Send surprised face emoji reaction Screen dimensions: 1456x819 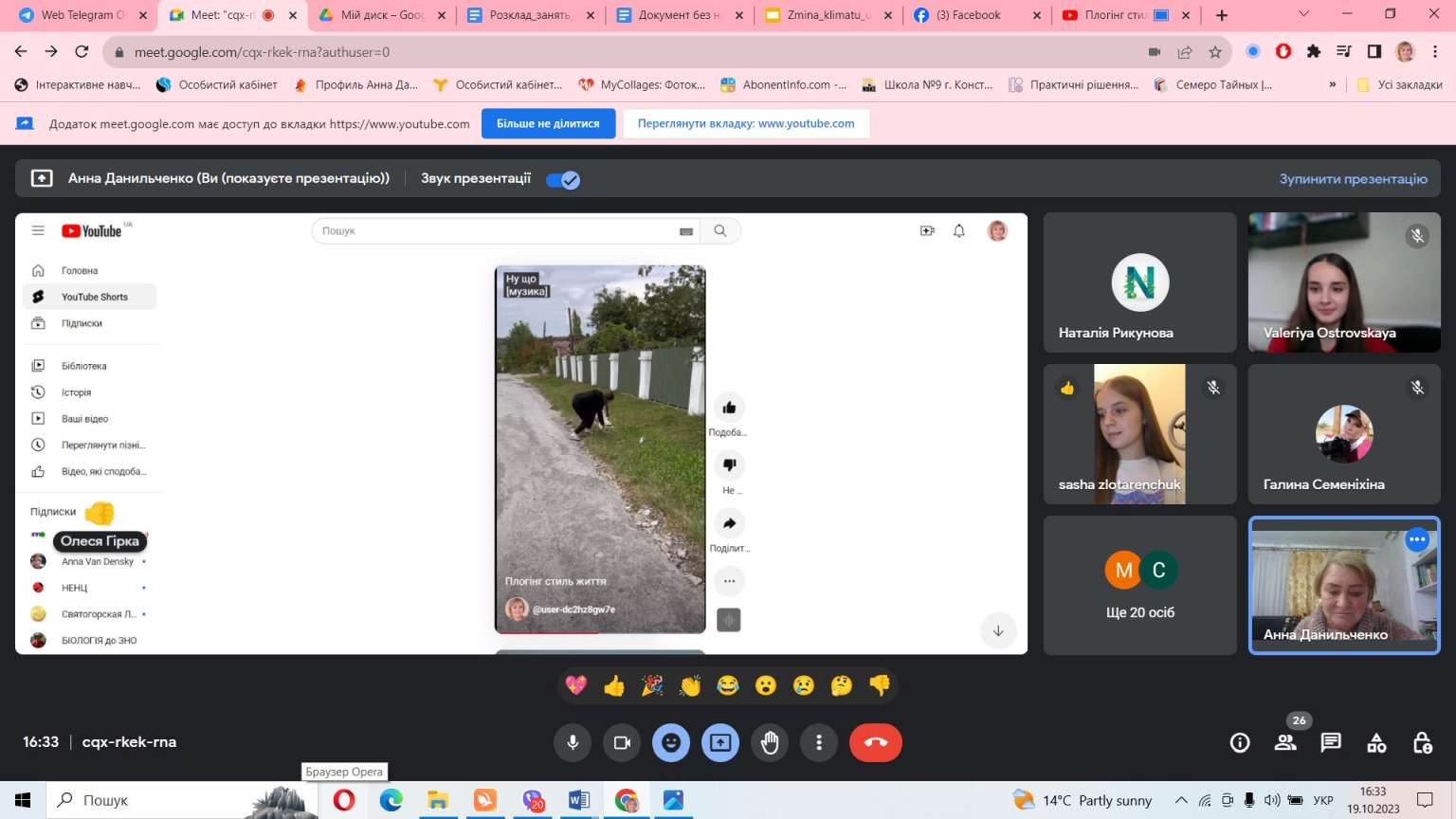click(766, 685)
